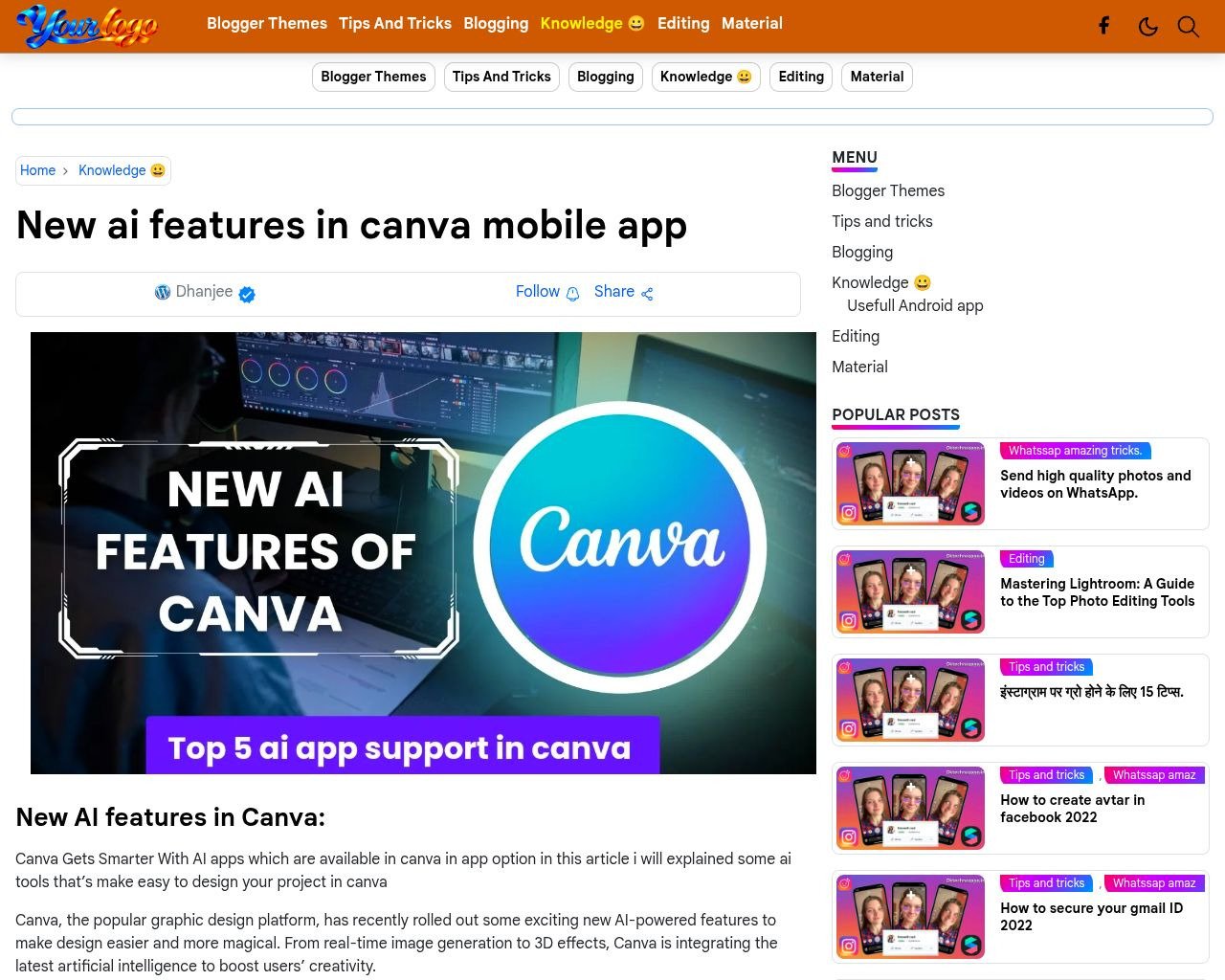This screenshot has width=1225, height=980.
Task: Open Blogger Themes in sidebar menu
Action: pyautogui.click(x=888, y=190)
